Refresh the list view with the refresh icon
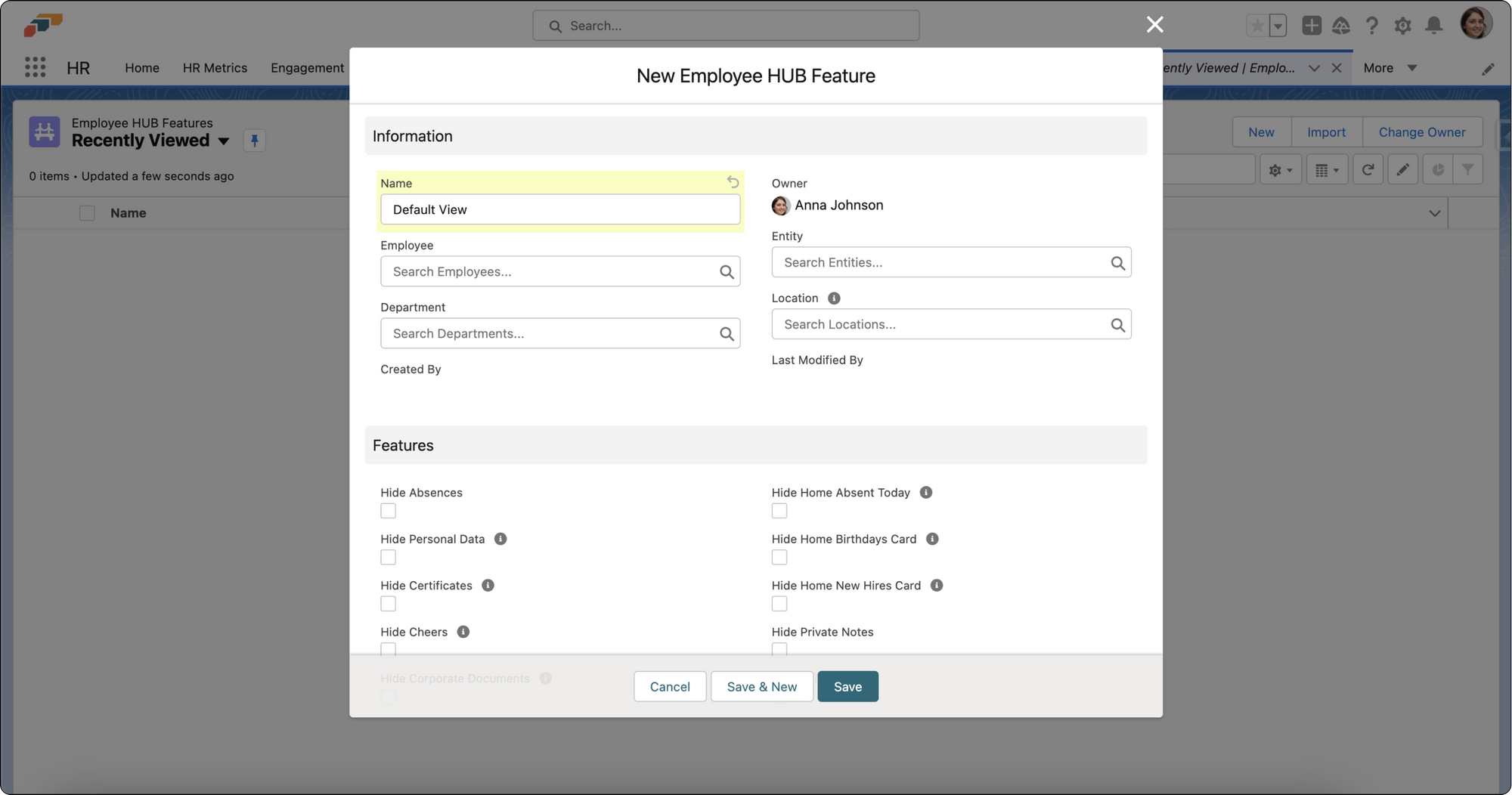The image size is (1512, 795). (1368, 169)
